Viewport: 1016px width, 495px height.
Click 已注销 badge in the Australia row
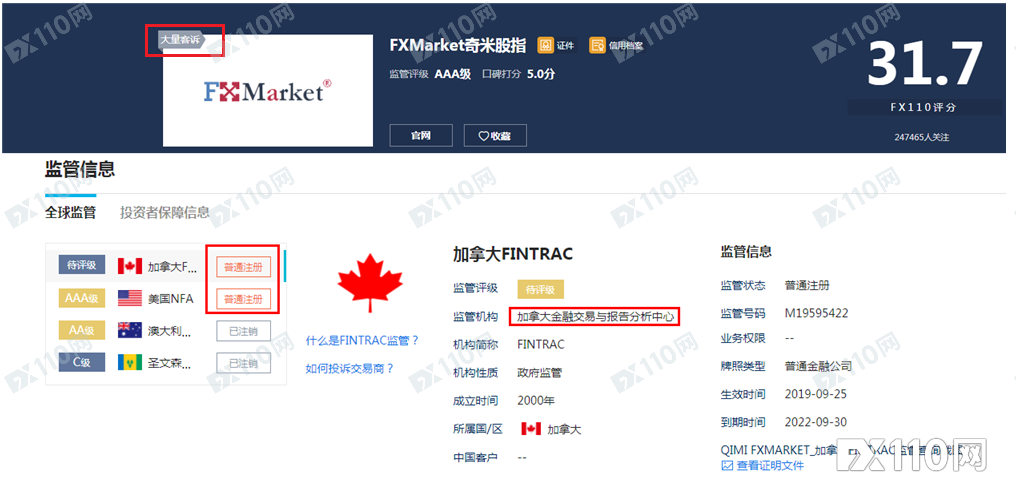tap(243, 331)
